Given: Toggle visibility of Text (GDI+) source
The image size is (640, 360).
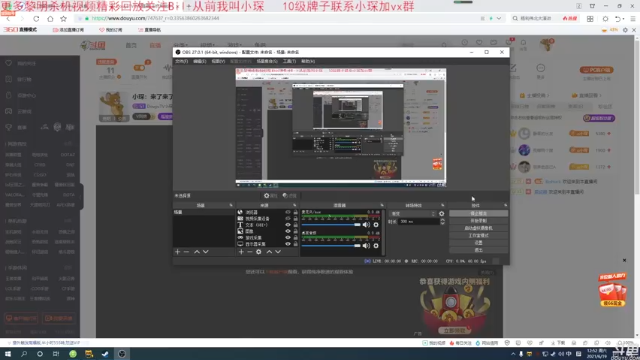Looking at the screenshot, I should click(288, 225).
